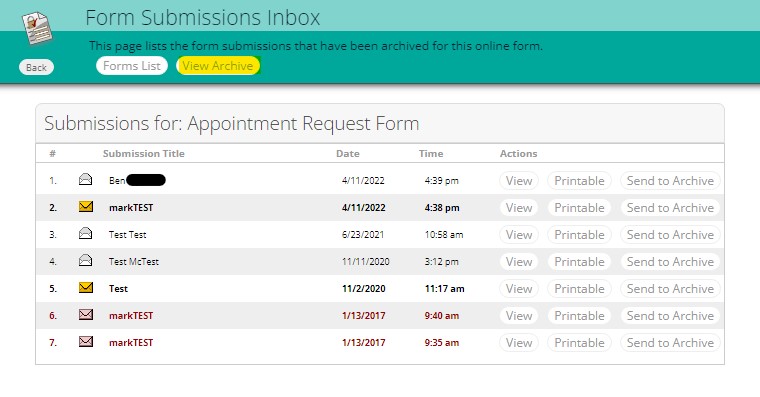Viewport: 760px width, 397px height.
Task: View the 9:35 am markTEST submission
Action: click(519, 343)
